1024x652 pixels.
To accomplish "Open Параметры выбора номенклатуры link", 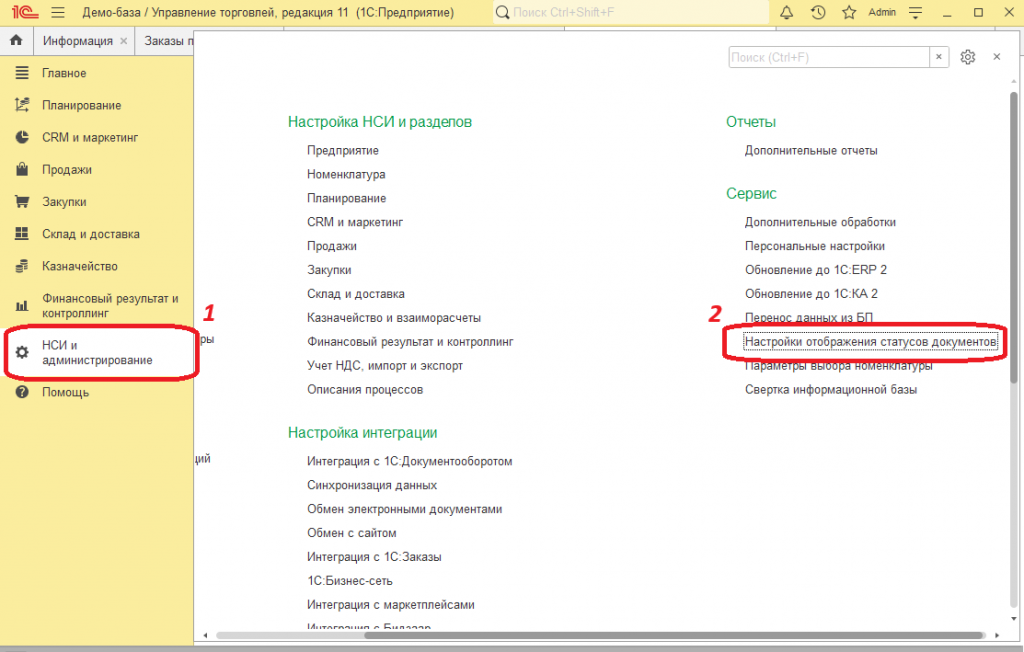I will coord(839,366).
